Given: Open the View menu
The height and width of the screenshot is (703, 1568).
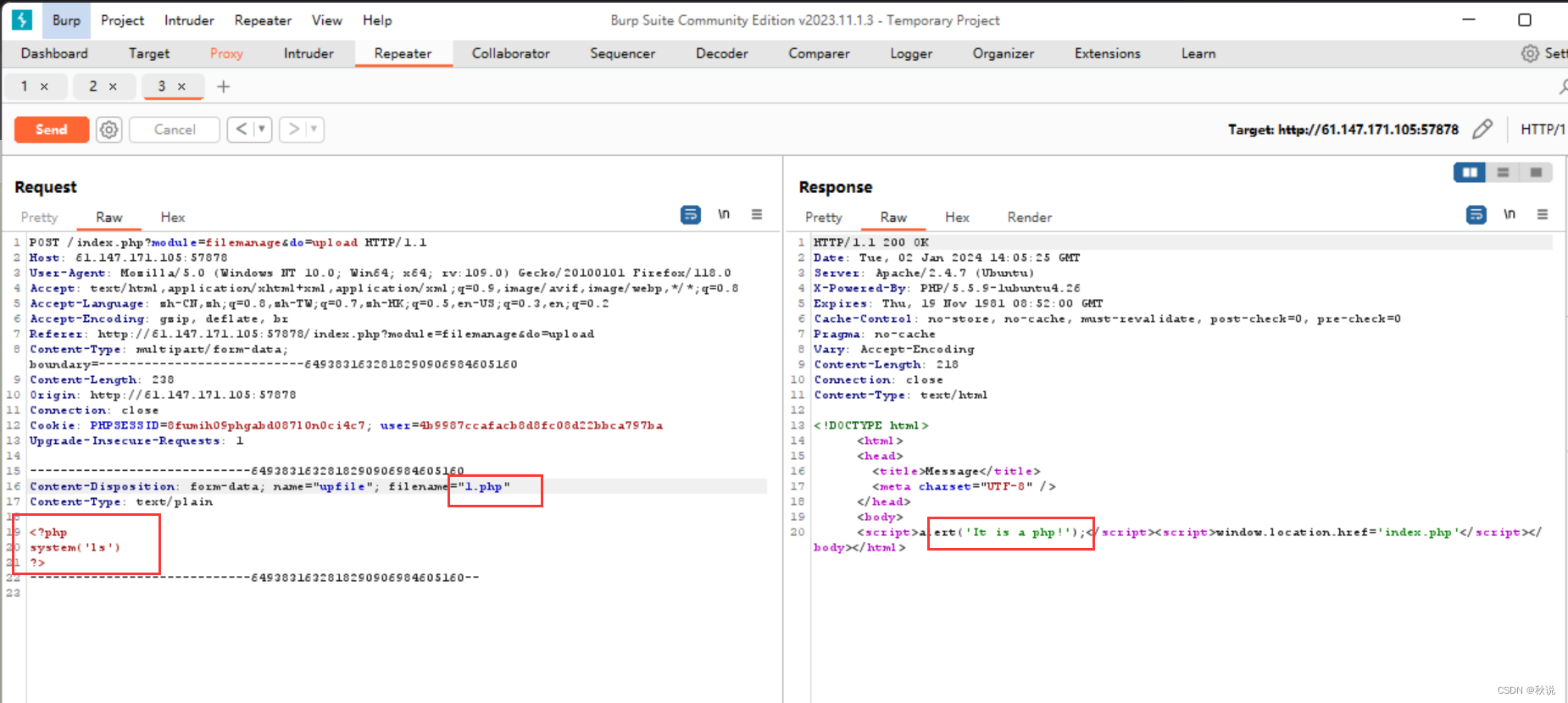Looking at the screenshot, I should coord(326,20).
